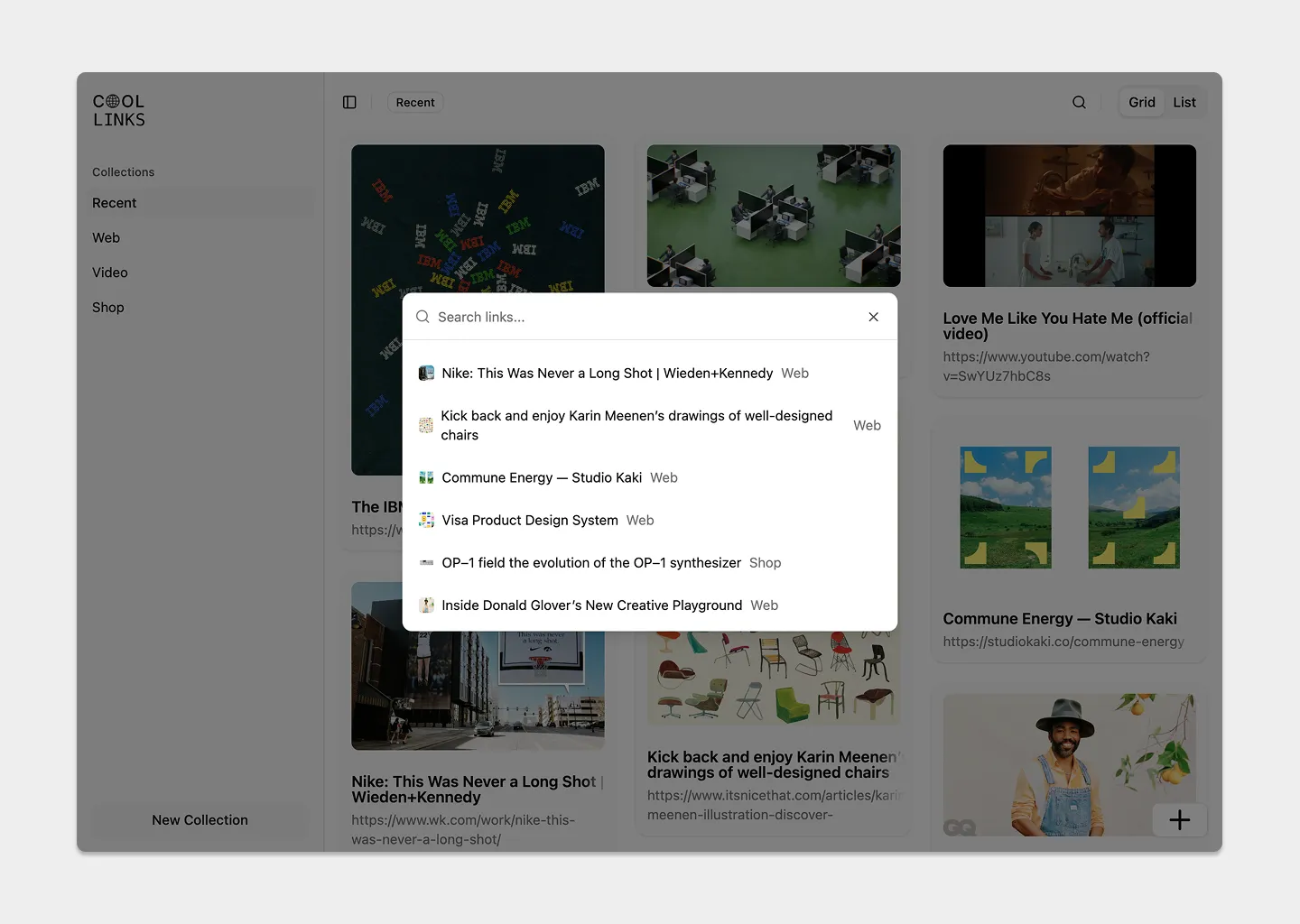Click Nike: This Was Never a Long Shot card title

(x=478, y=790)
